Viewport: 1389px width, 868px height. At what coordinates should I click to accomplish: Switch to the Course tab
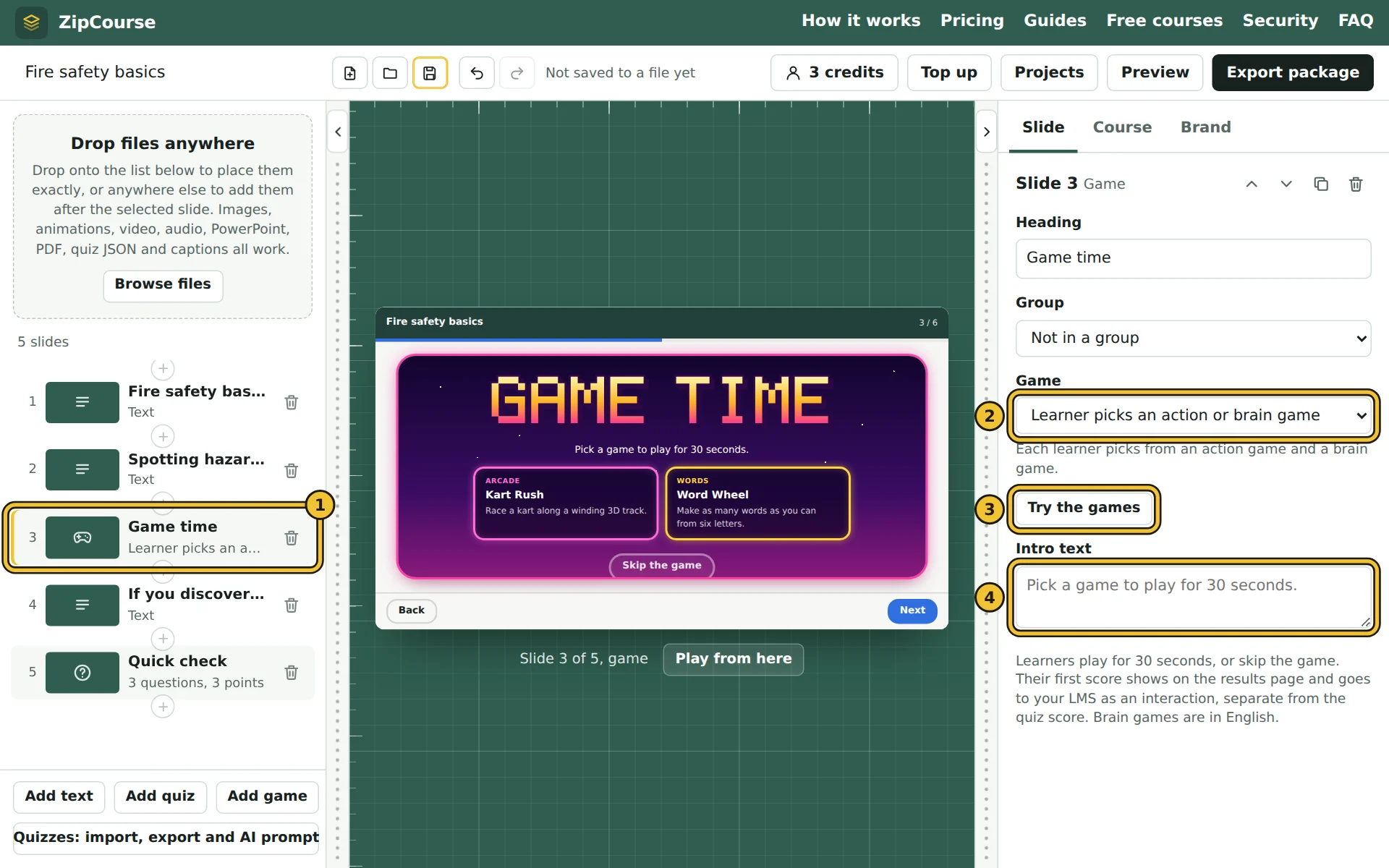1122,127
